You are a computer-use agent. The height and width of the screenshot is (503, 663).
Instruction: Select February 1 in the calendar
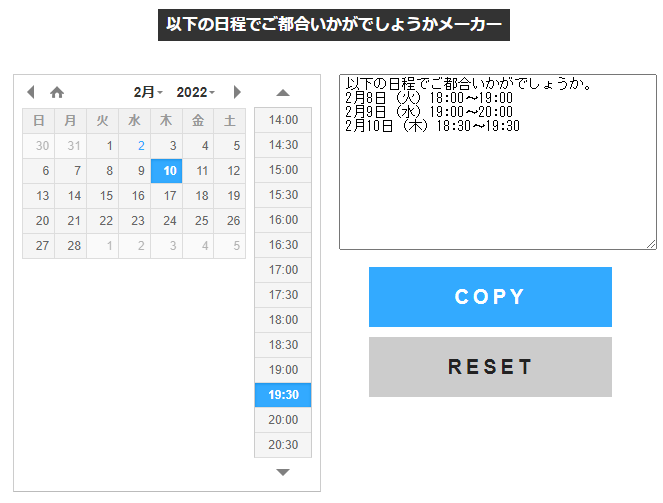coord(103,146)
